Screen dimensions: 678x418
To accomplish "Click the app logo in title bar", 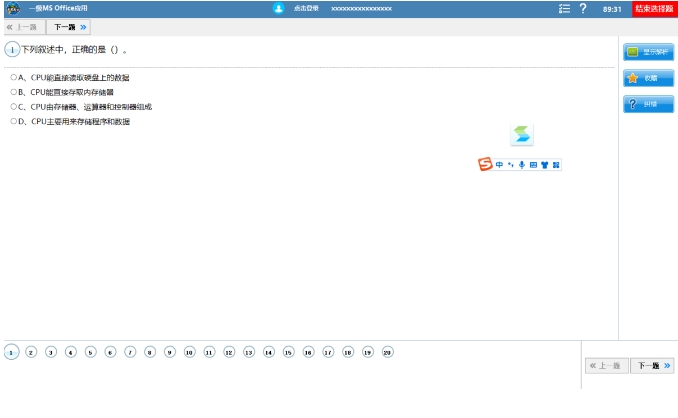I will (13, 8).
